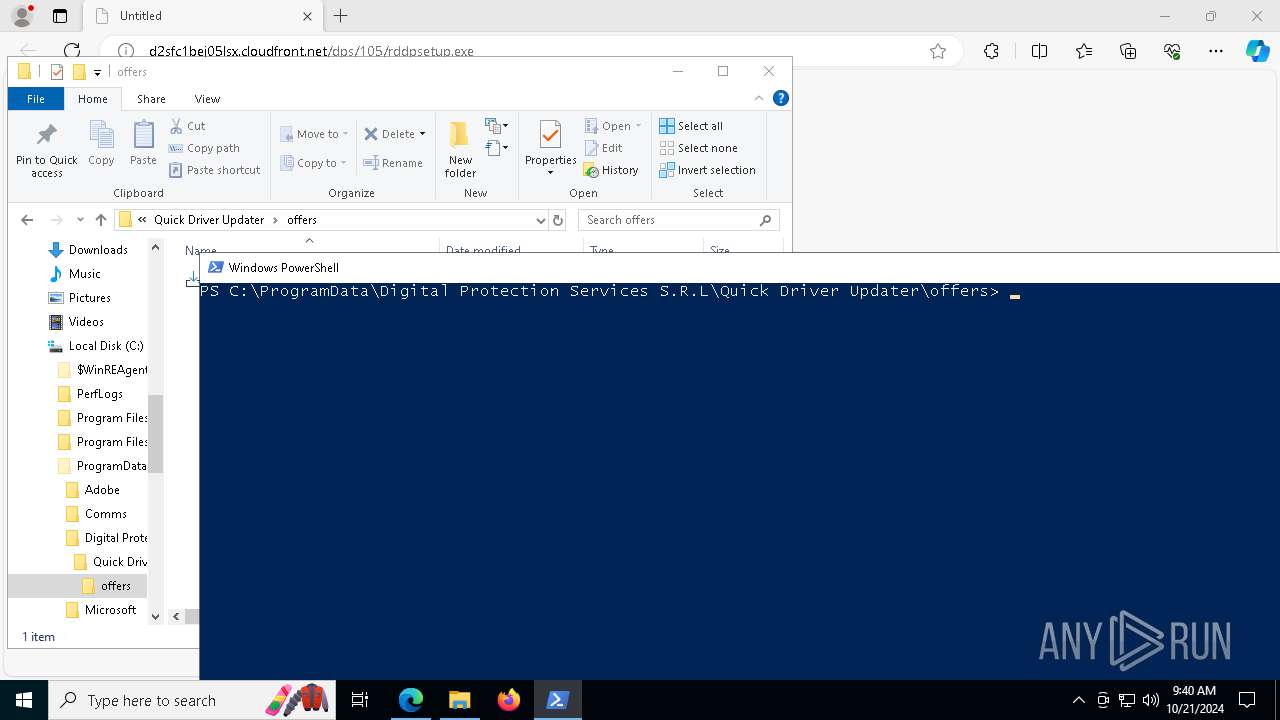Expand the address bar history dropdown
The height and width of the screenshot is (720, 1280).
540,220
